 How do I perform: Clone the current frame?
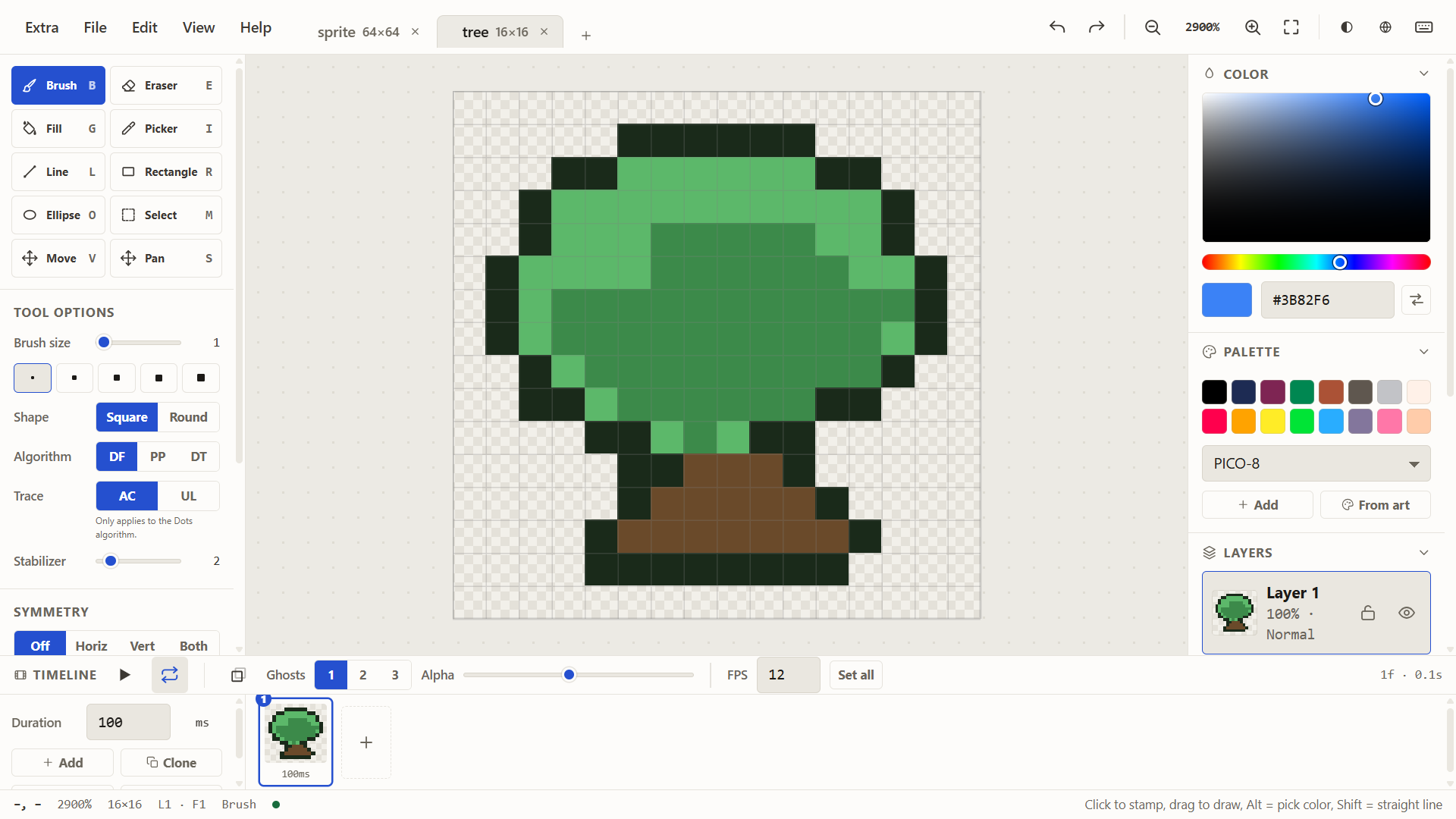171,763
